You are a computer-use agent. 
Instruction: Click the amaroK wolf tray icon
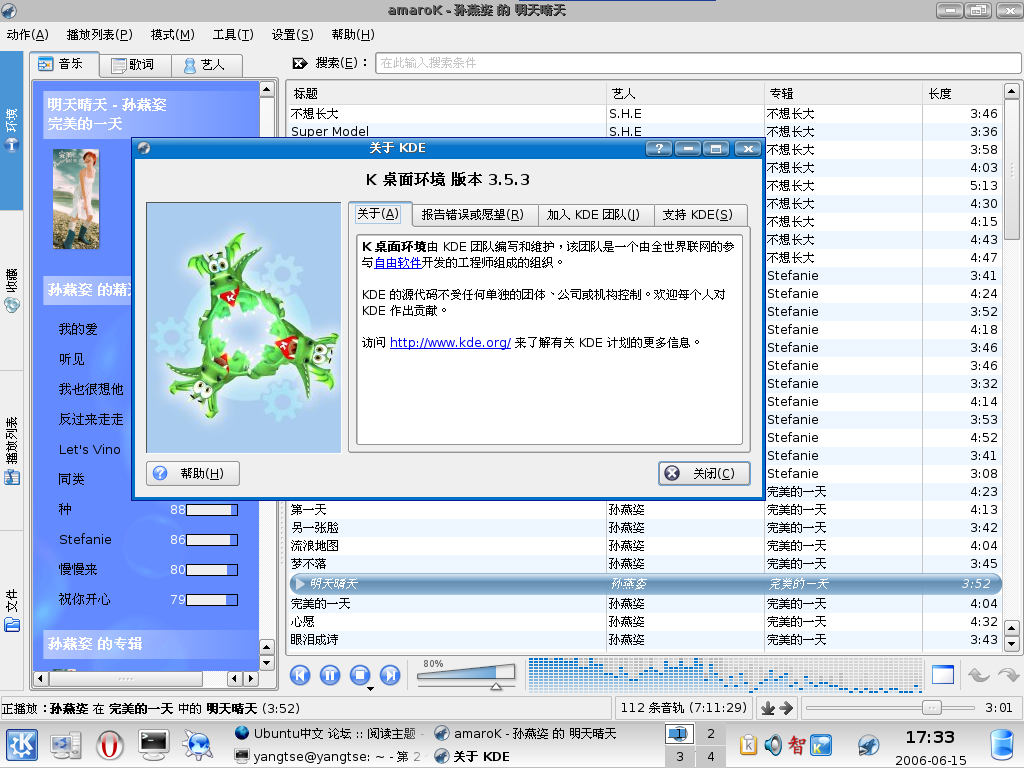pyautogui.click(x=869, y=744)
